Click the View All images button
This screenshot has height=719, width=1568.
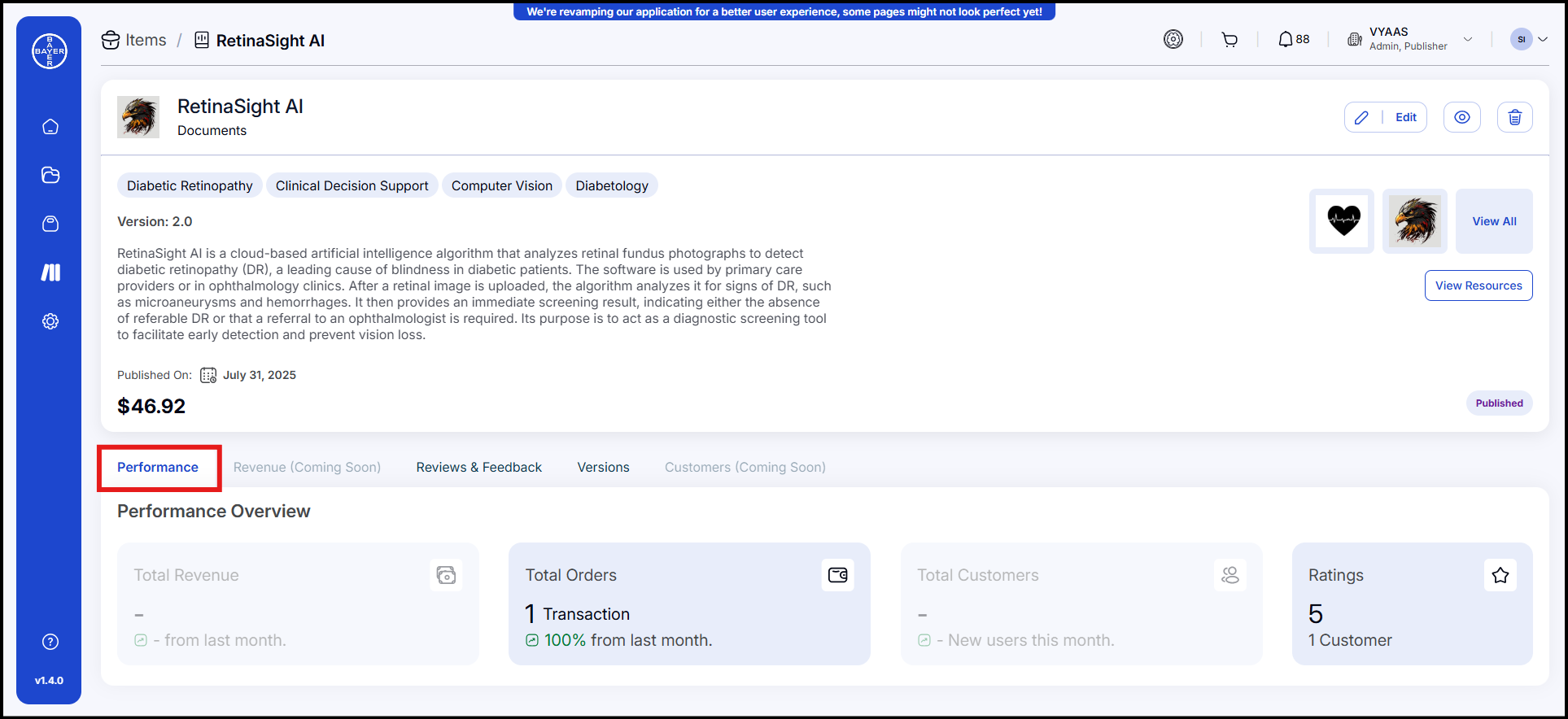(1494, 221)
